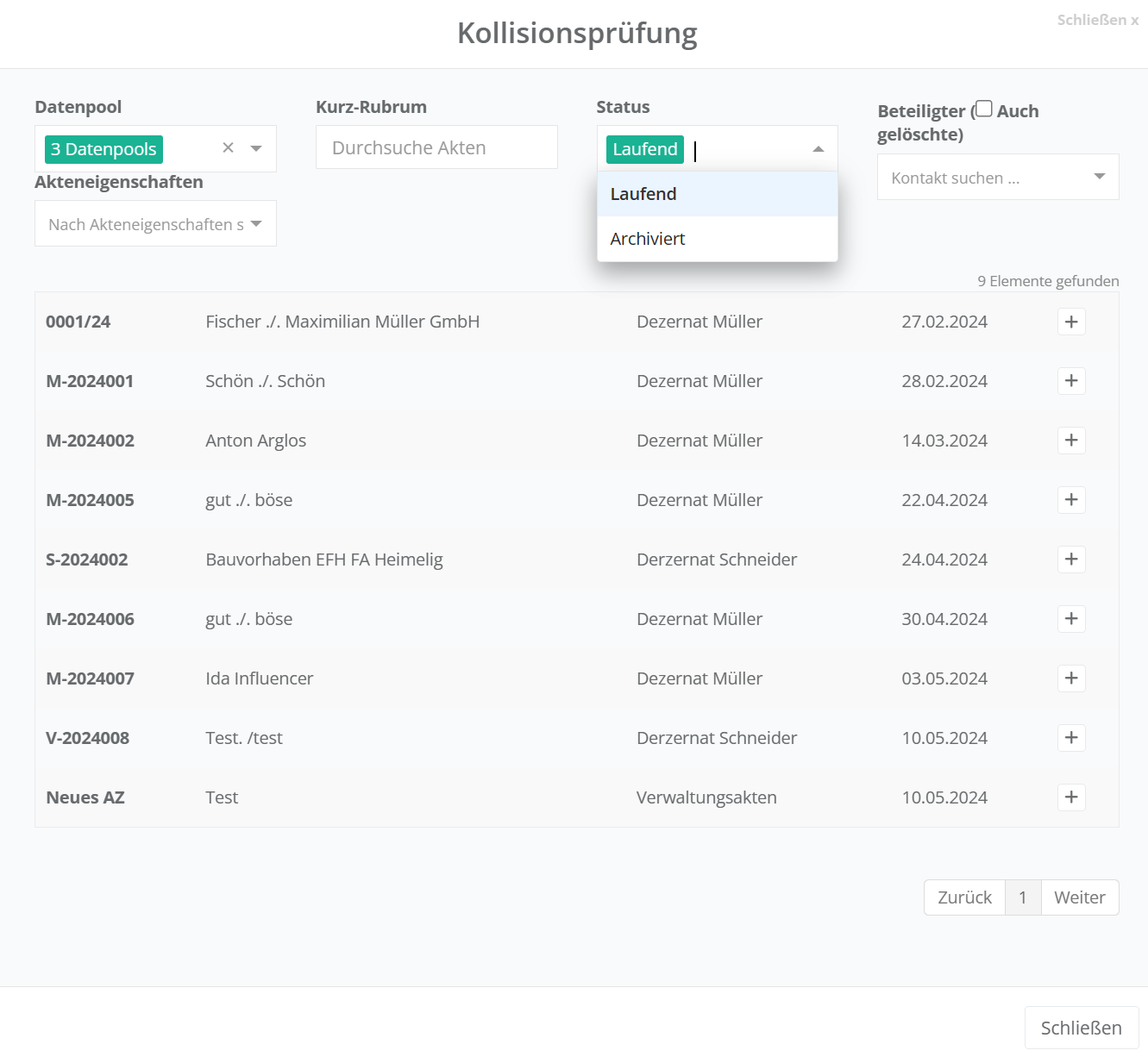Click plus icon for file 0001/24
Screen dimensions: 1148x1063
point(1070,322)
